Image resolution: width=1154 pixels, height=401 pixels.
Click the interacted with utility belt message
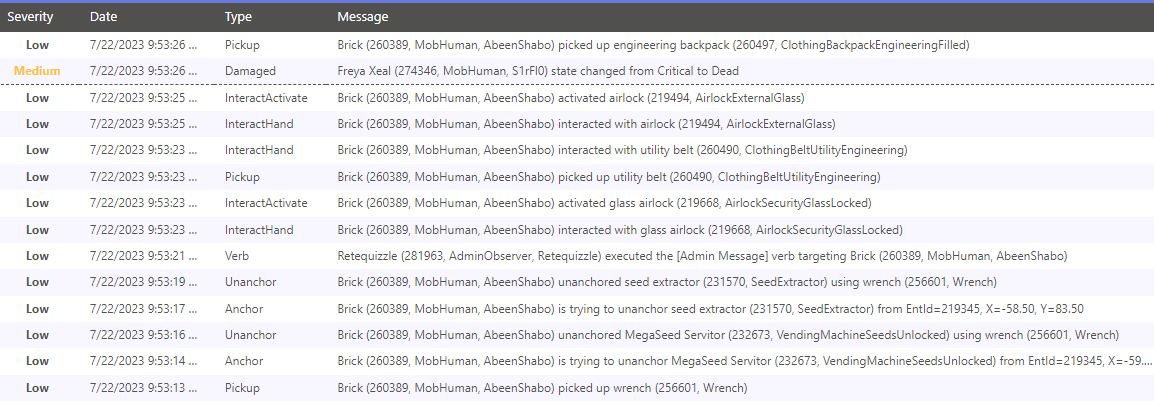(622, 151)
